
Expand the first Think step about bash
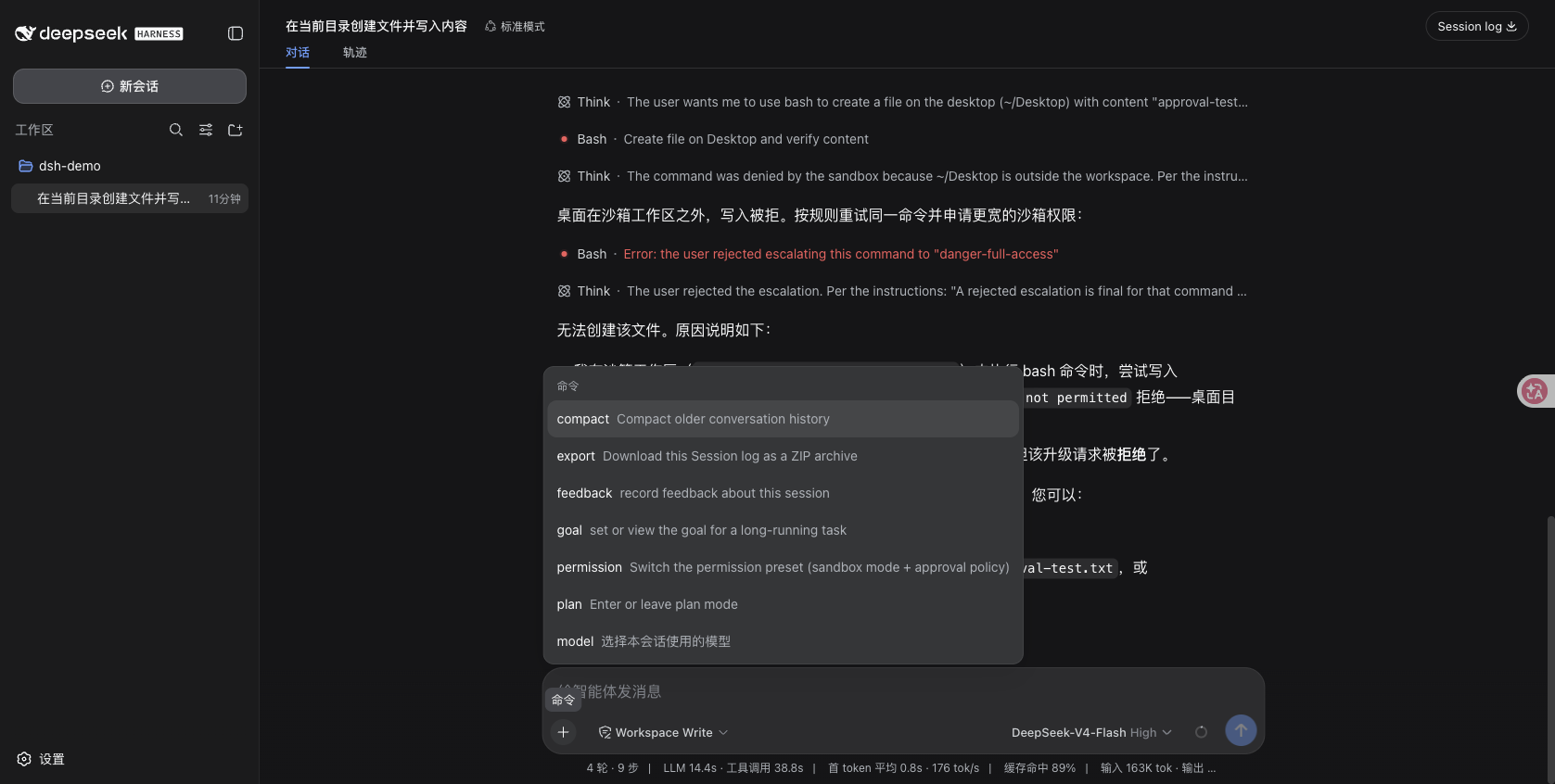coord(903,102)
